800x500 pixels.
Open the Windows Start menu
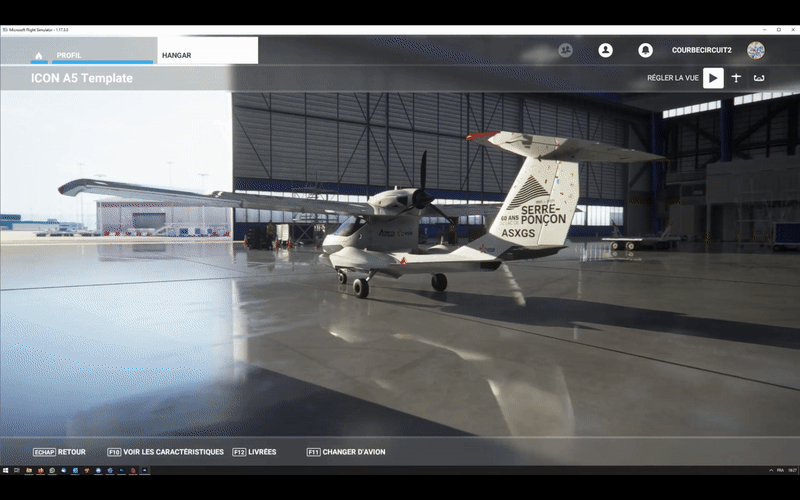tap(6, 470)
